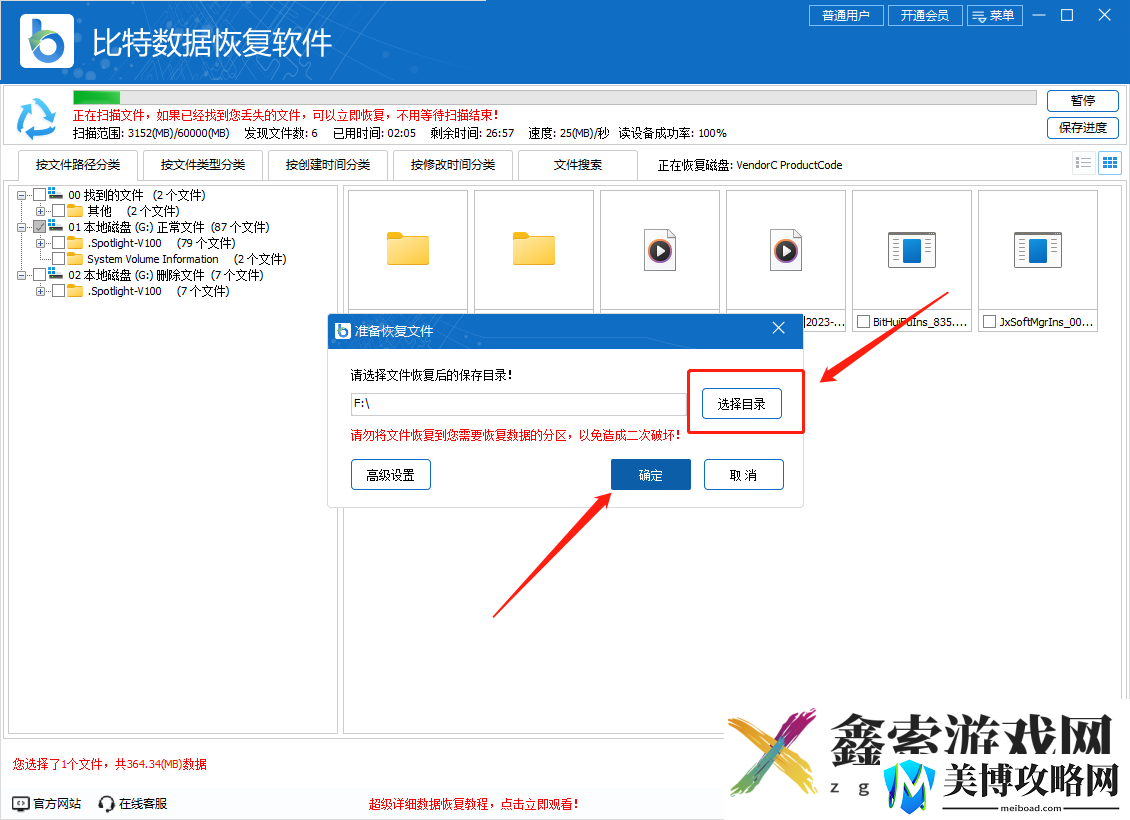Click the 您选择了1个文件 status text
Screen dimensions: 1130x820
(x=110, y=764)
